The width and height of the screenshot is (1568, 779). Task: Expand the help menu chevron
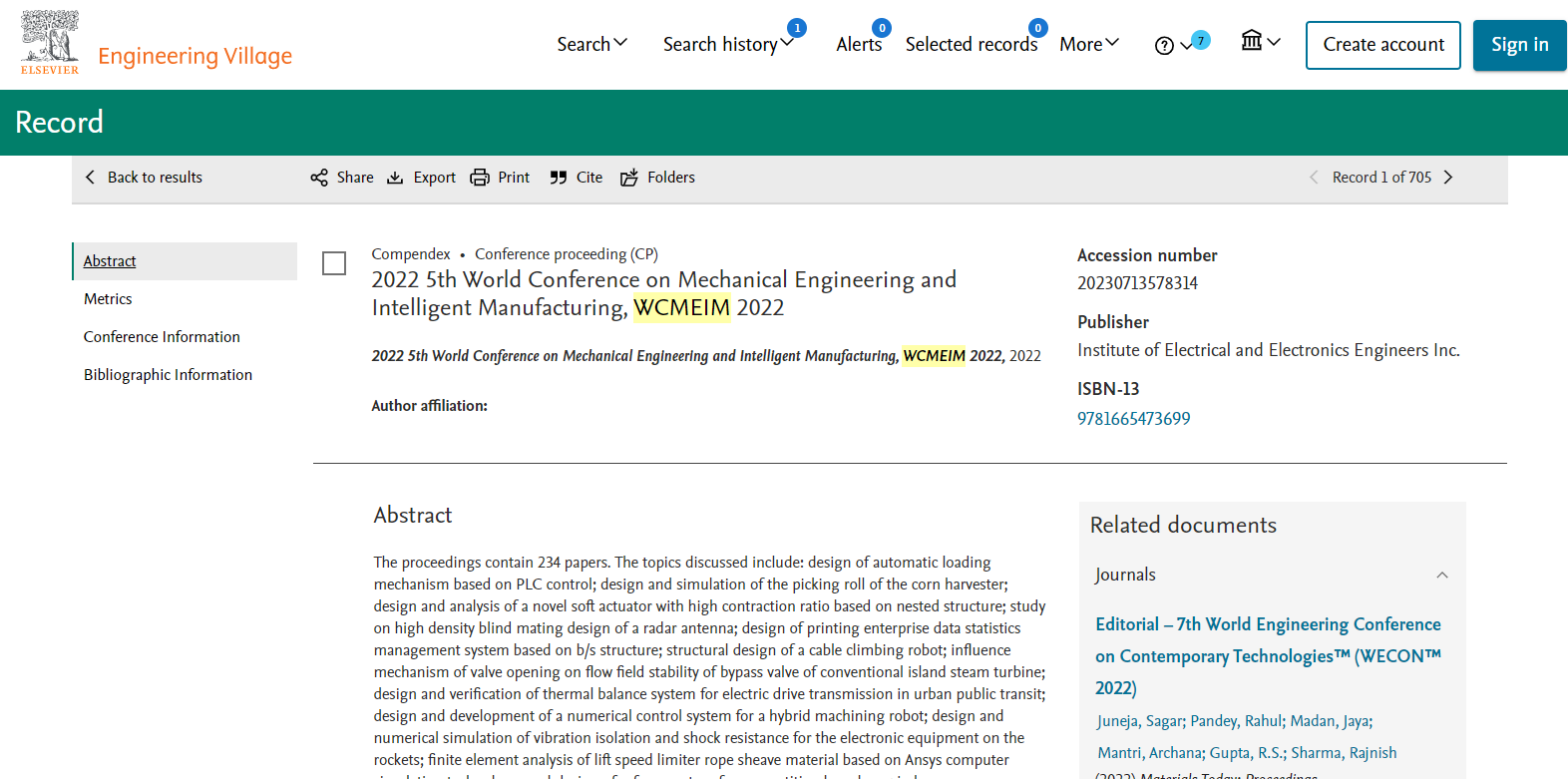click(x=1185, y=46)
